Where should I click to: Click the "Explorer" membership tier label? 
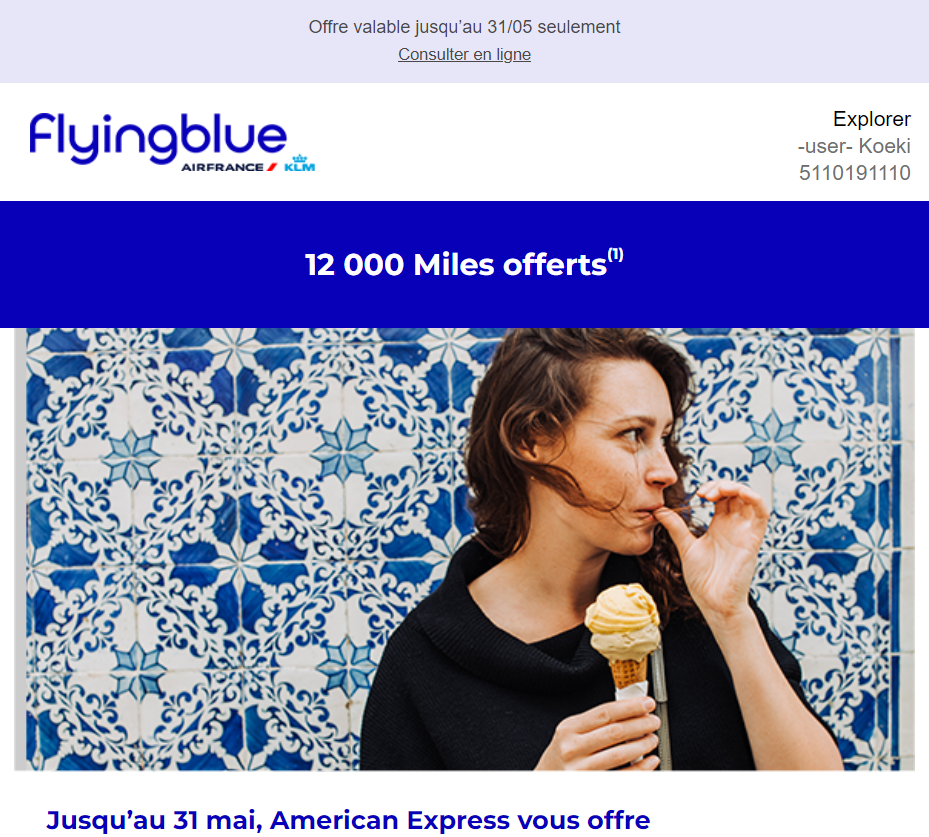[872, 119]
